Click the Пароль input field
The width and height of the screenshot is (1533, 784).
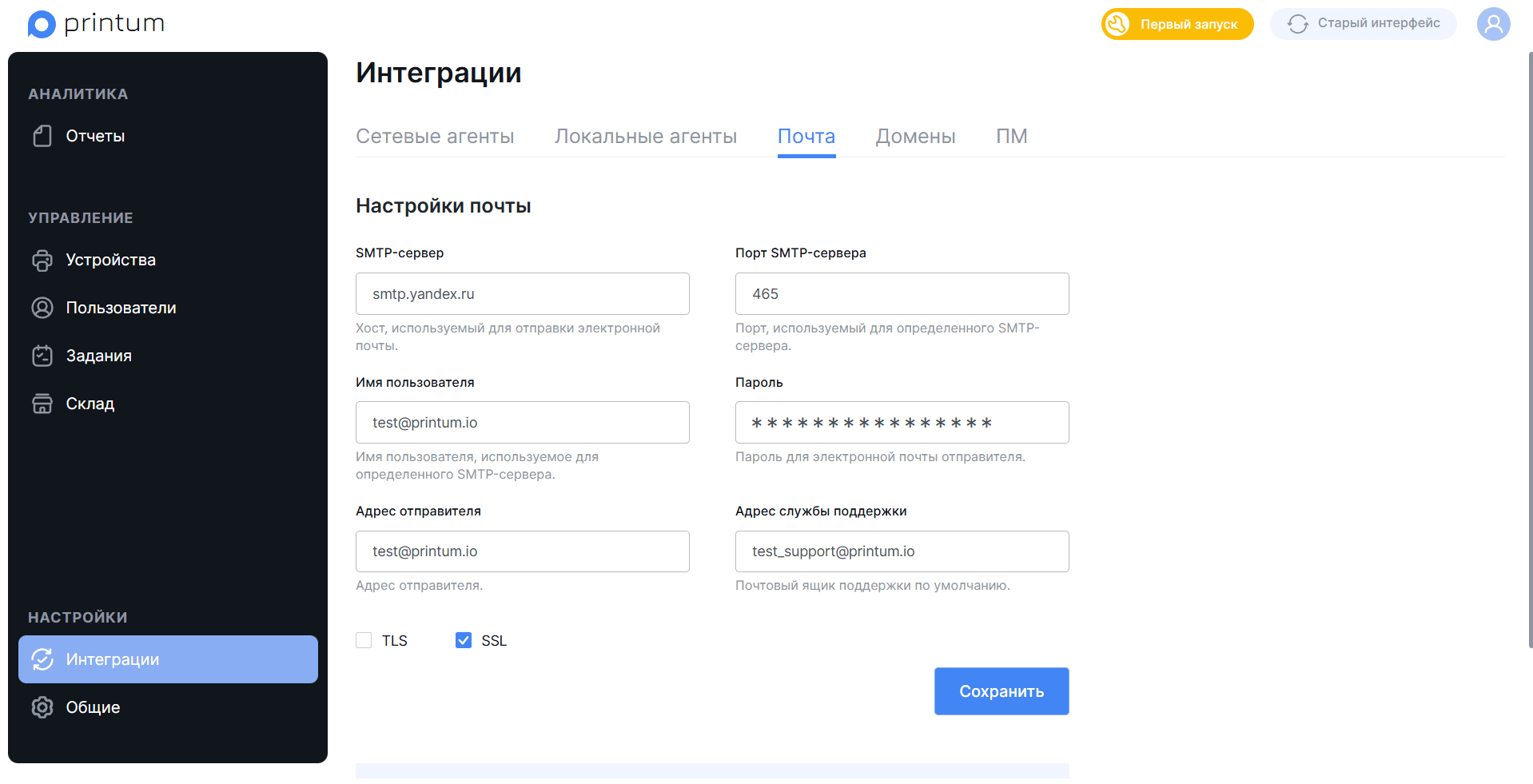[x=902, y=422]
